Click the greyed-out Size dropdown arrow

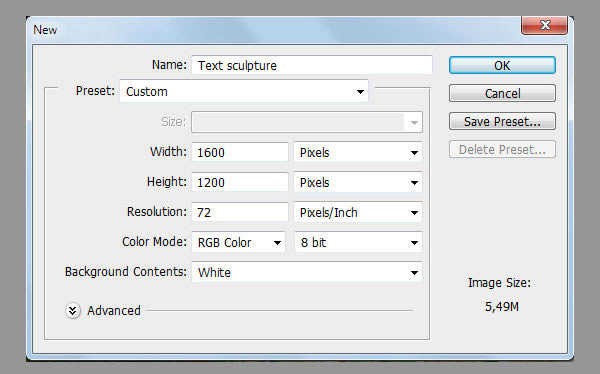[x=414, y=122]
